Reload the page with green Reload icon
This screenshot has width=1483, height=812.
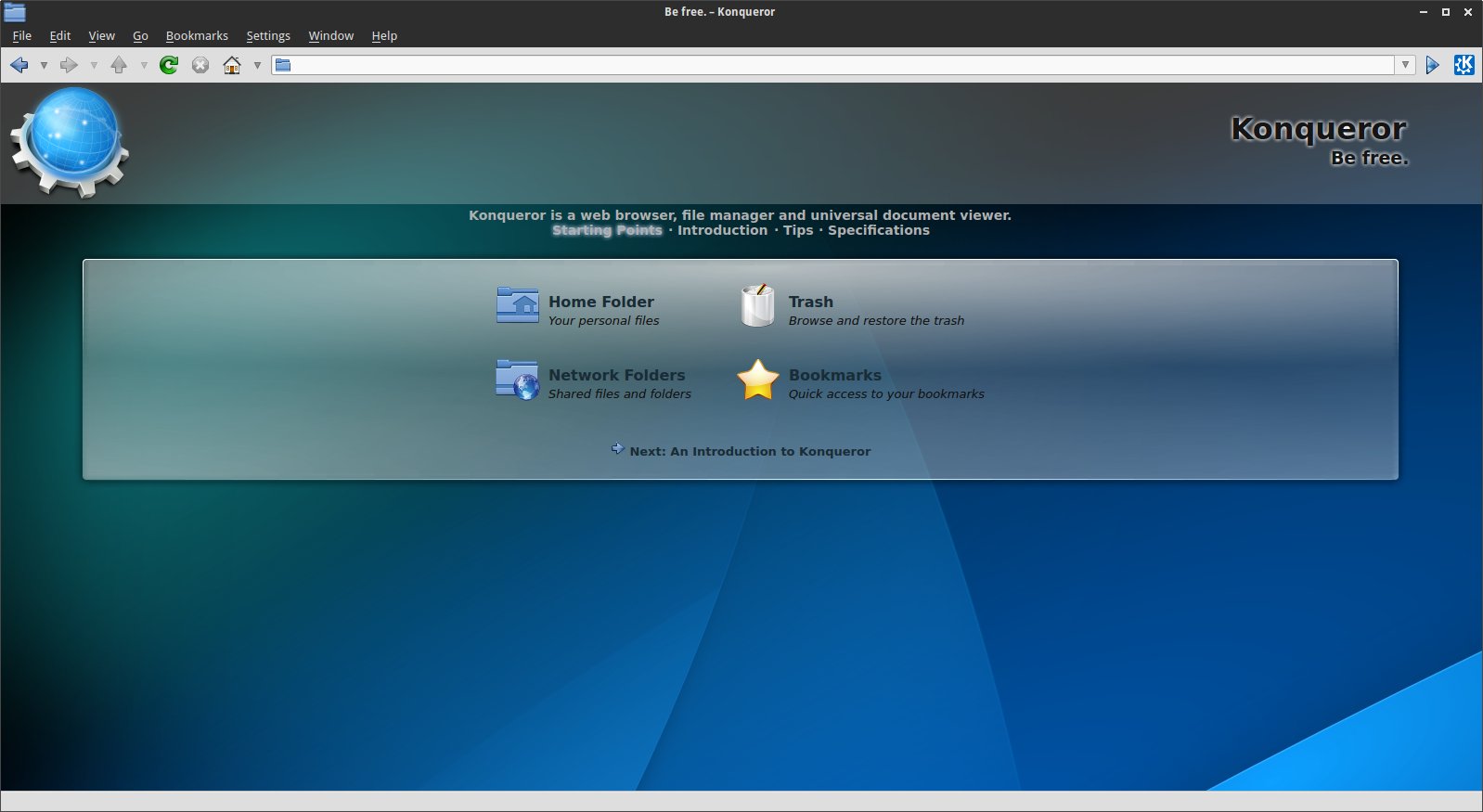tap(169, 65)
